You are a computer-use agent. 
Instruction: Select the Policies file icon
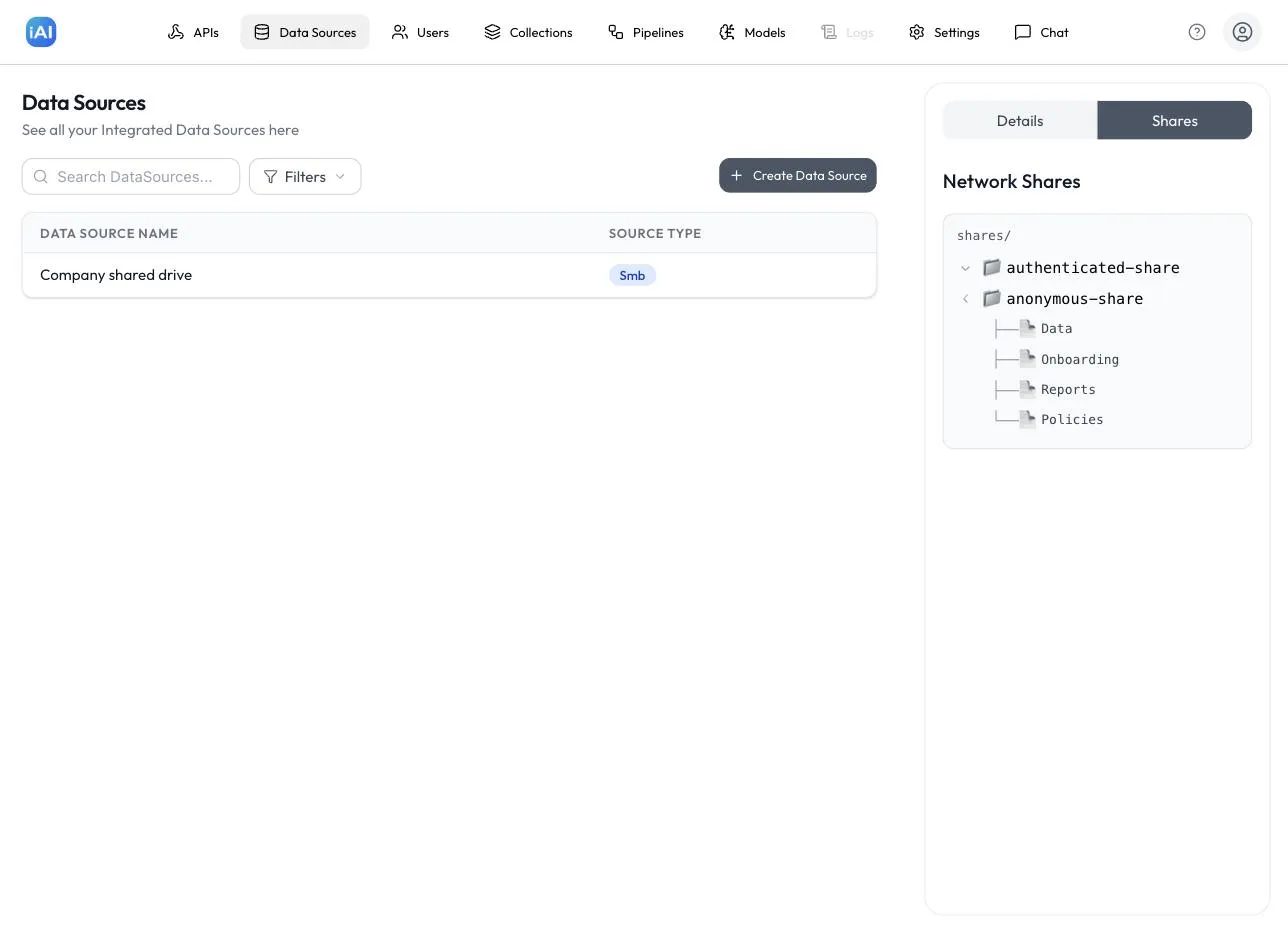(1027, 419)
